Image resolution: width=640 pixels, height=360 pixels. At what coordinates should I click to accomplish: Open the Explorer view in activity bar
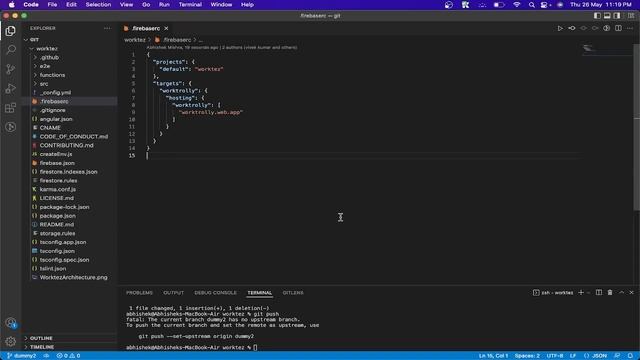point(11,31)
